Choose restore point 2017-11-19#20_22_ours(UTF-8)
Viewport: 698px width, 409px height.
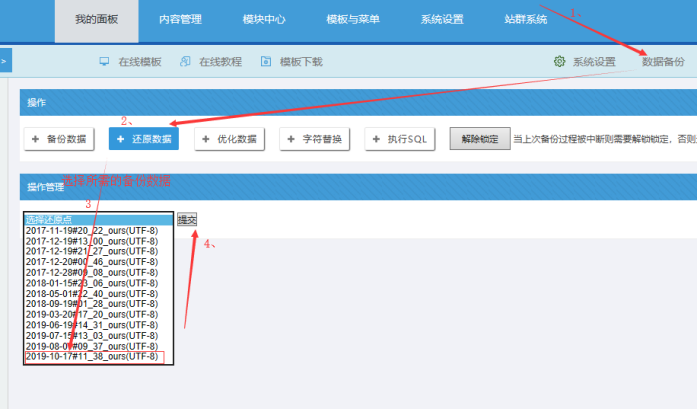tap(91, 230)
